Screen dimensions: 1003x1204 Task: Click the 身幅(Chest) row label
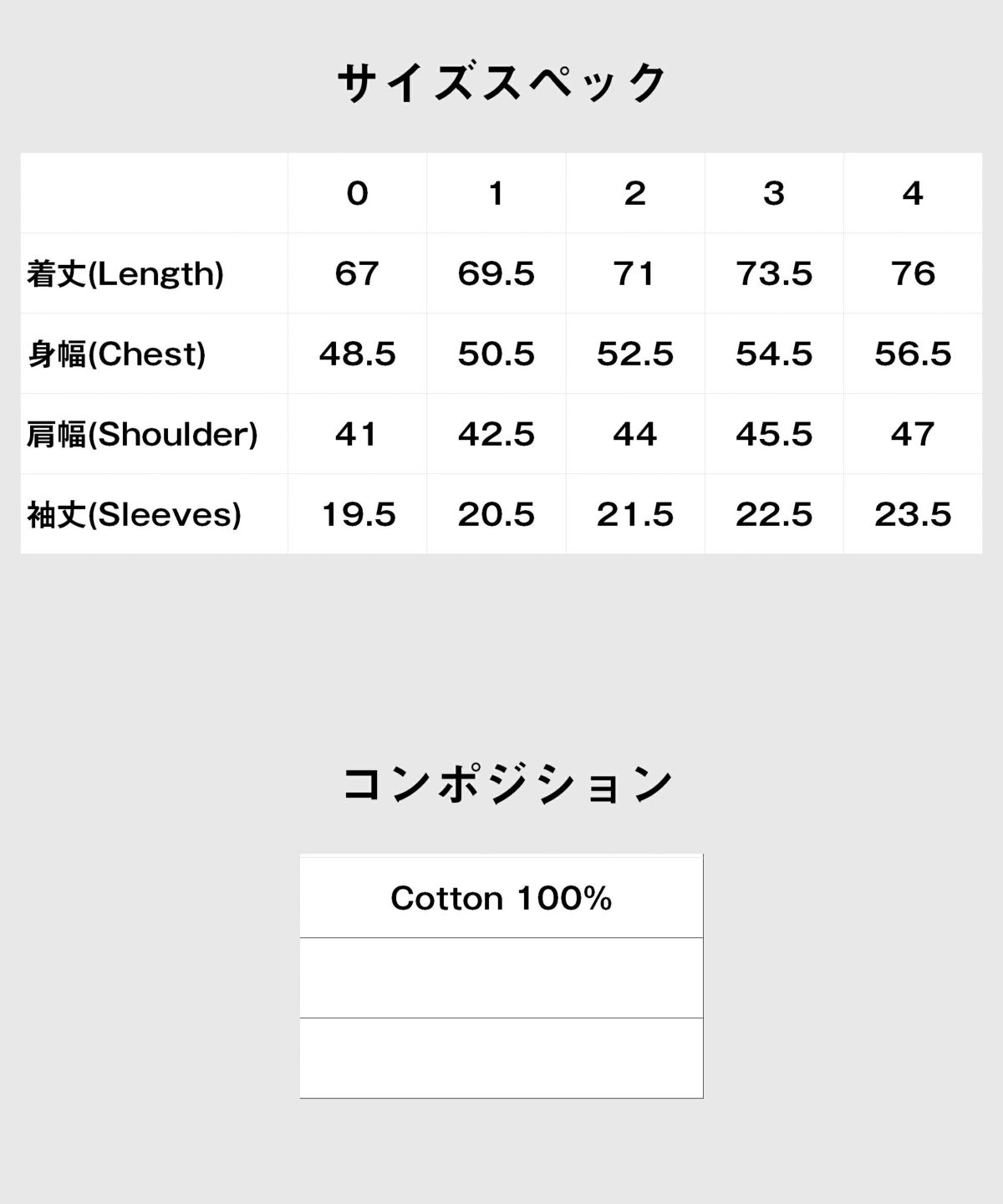click(x=116, y=354)
